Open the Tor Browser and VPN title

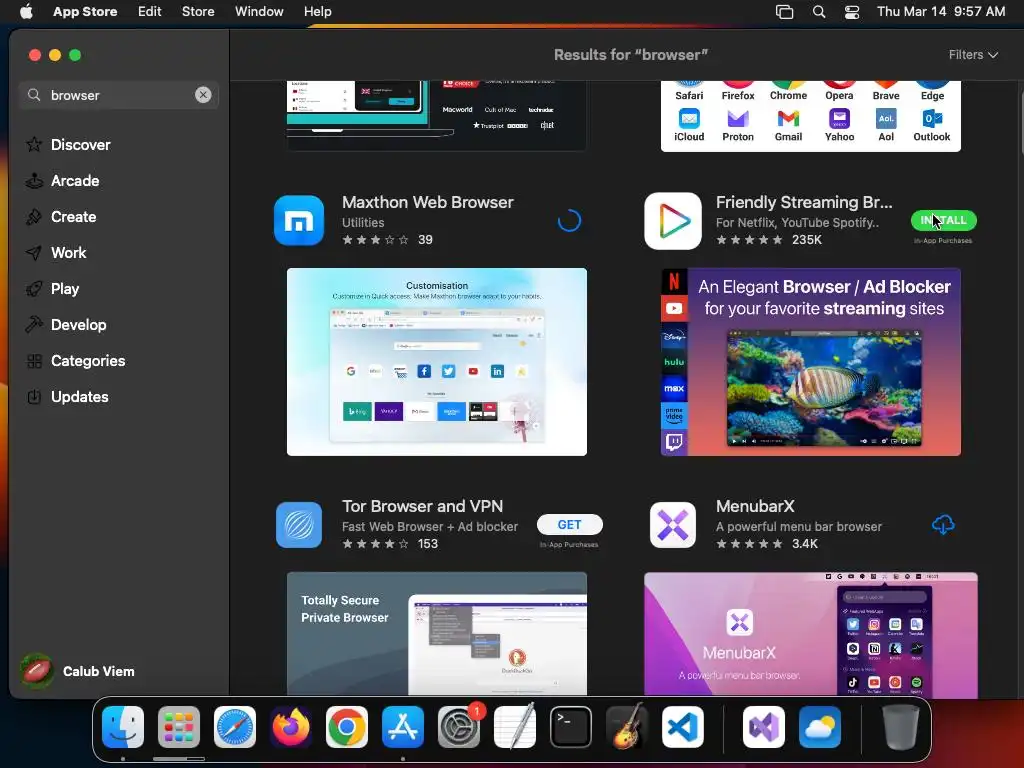[423, 506]
